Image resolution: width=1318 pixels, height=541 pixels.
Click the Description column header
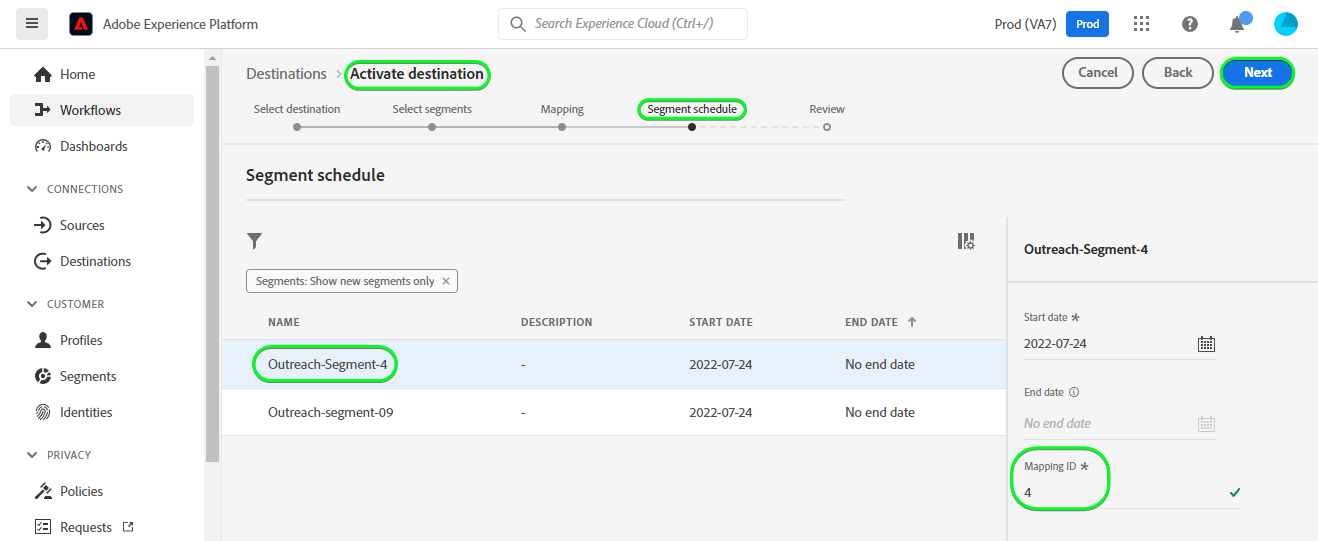click(557, 322)
